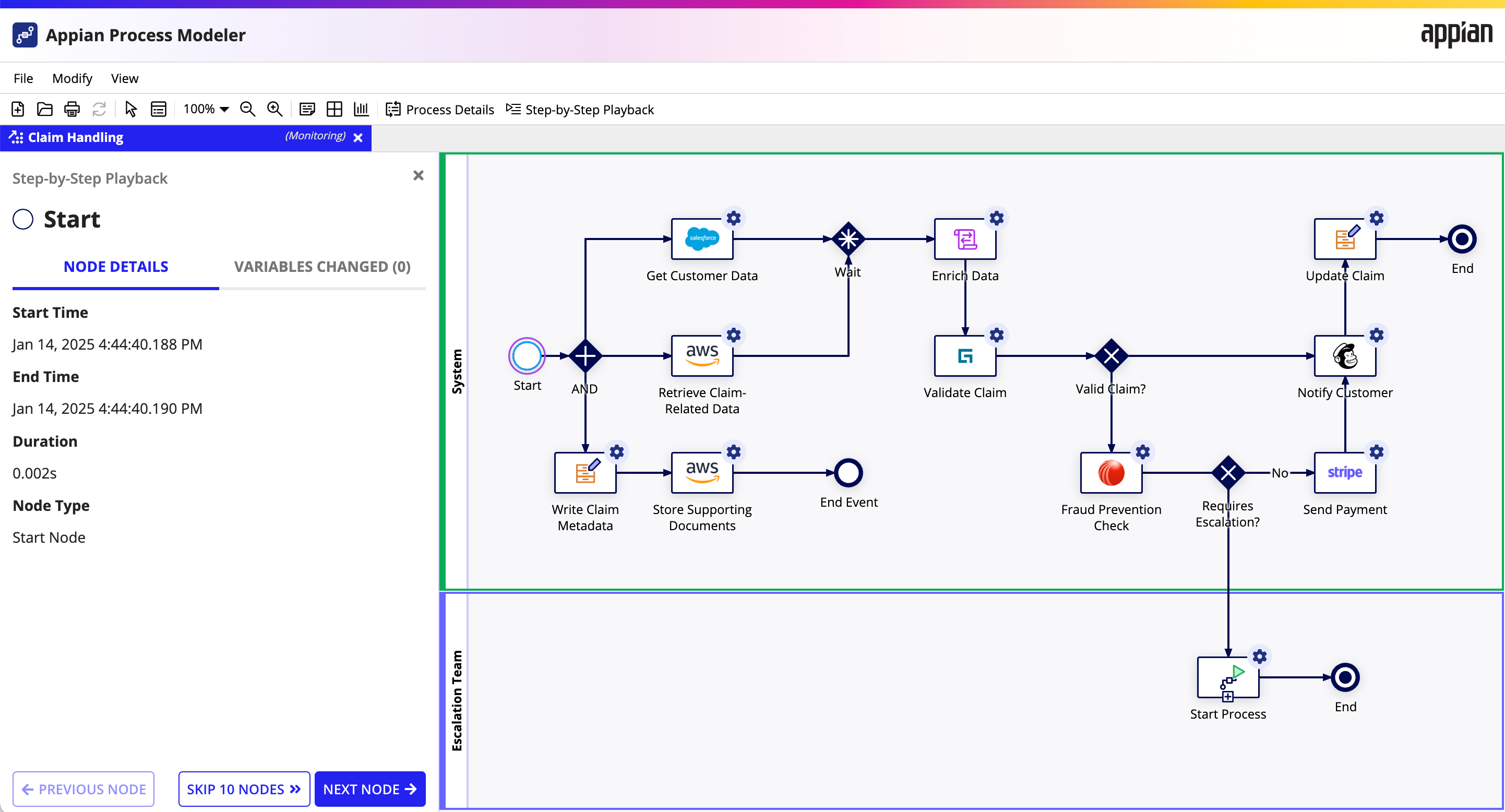
Task: Click the Previous Node button
Action: coord(83,789)
